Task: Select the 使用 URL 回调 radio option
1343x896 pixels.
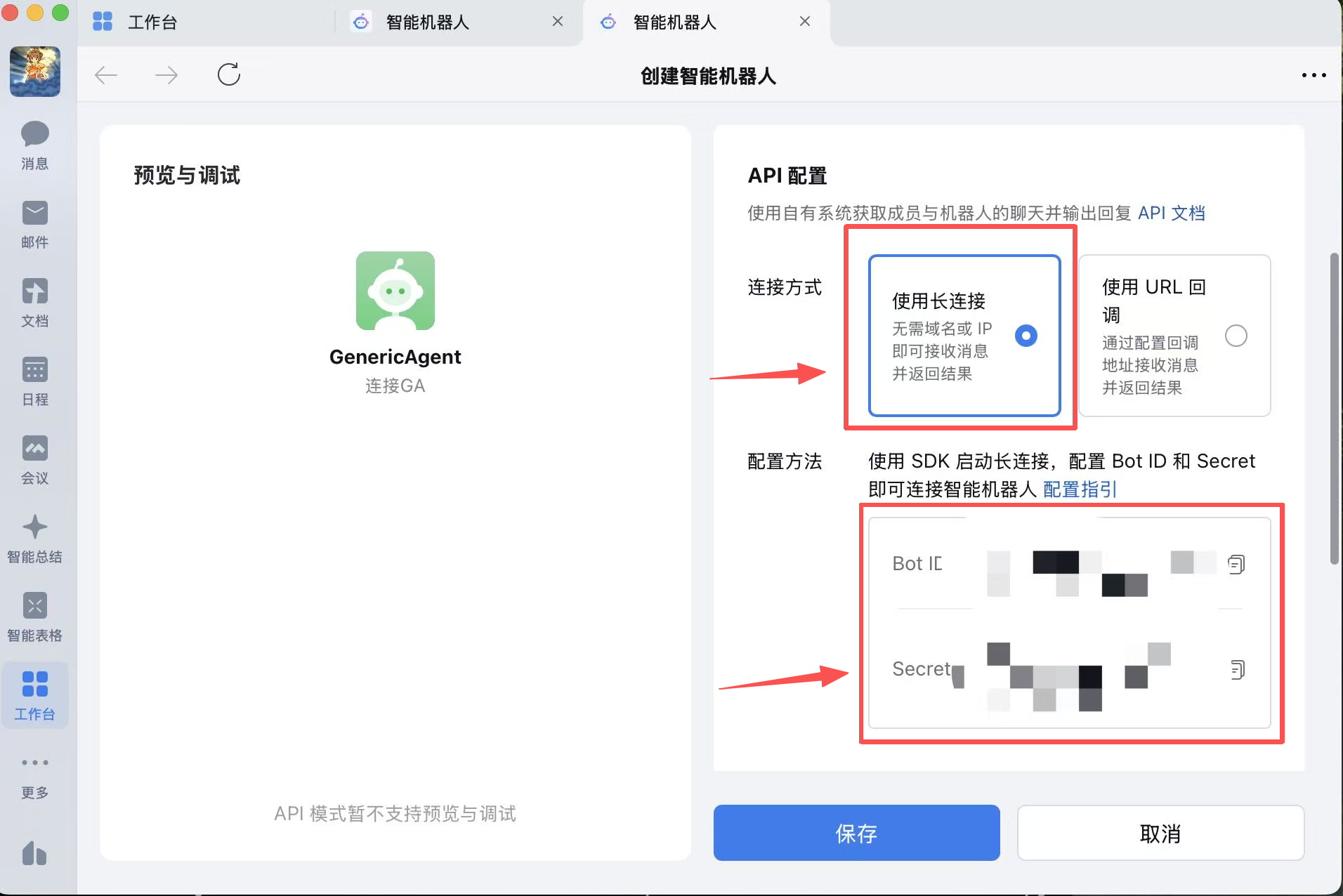Action: (x=1236, y=336)
